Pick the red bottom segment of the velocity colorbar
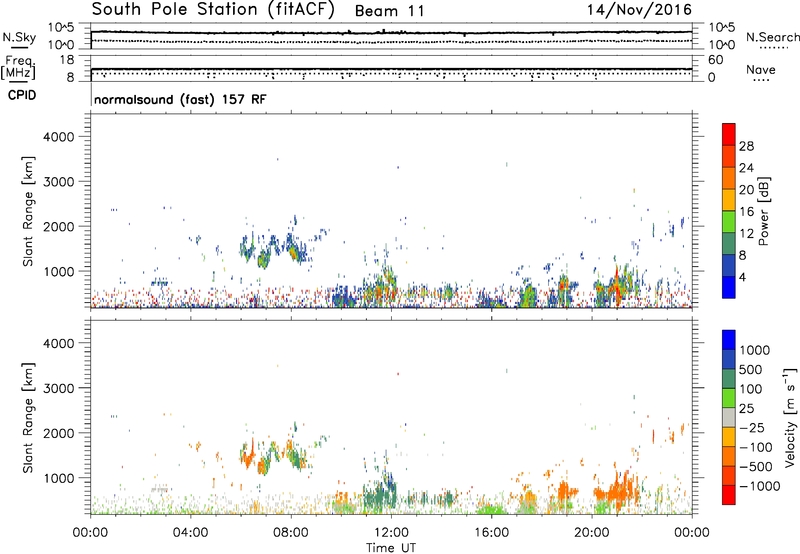This screenshot has height=554, width=800. 729,495
